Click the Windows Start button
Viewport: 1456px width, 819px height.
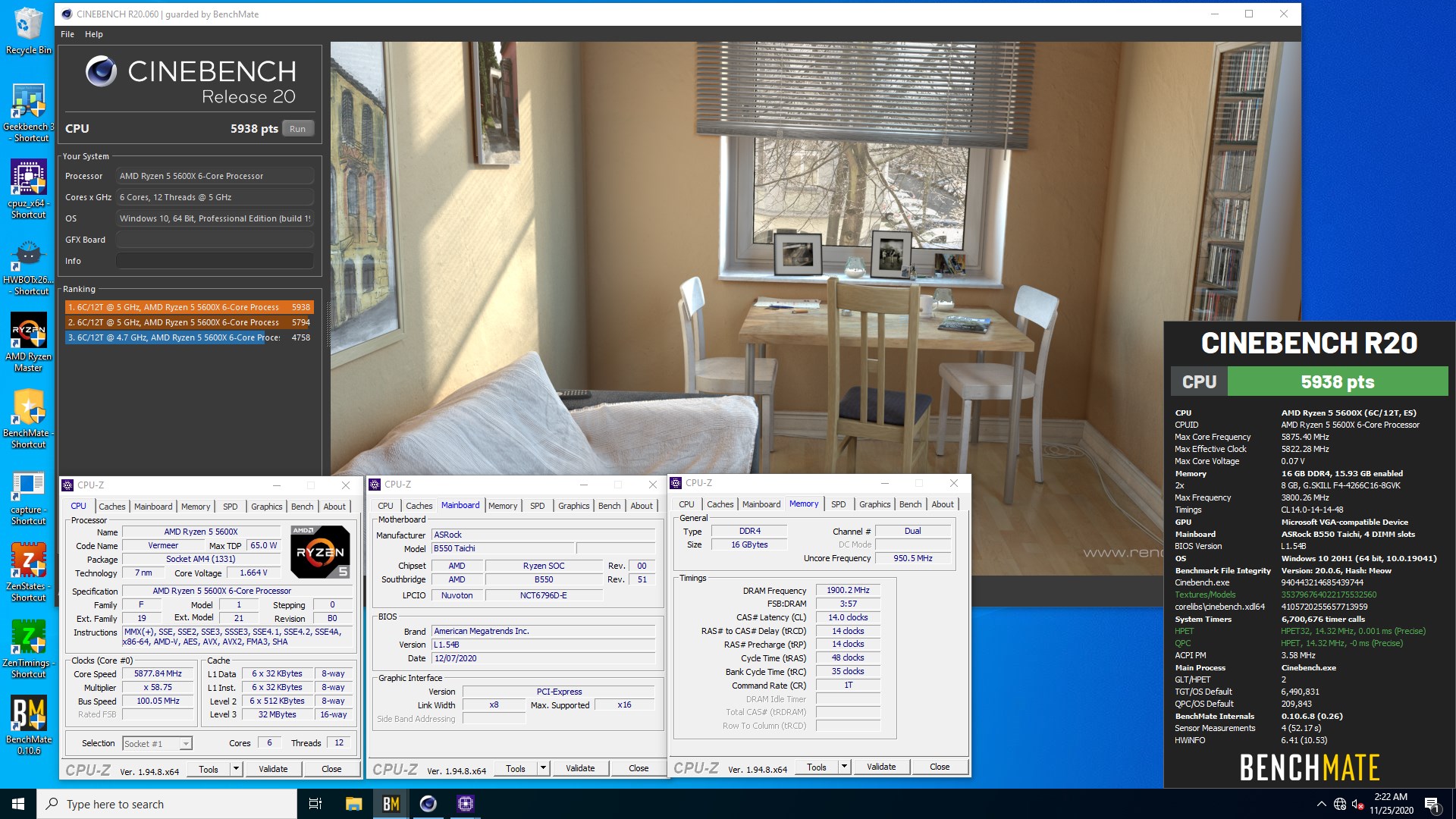tap(18, 804)
